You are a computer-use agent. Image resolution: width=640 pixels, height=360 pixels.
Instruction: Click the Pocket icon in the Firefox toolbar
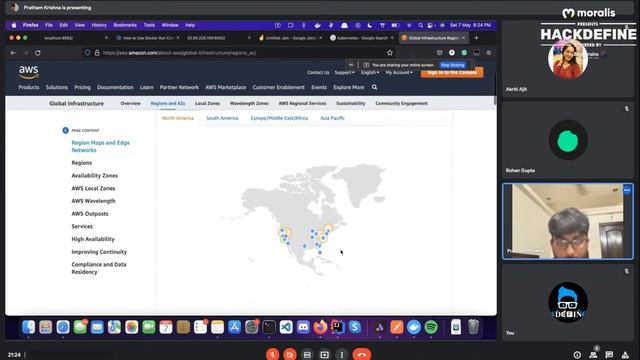coord(439,53)
